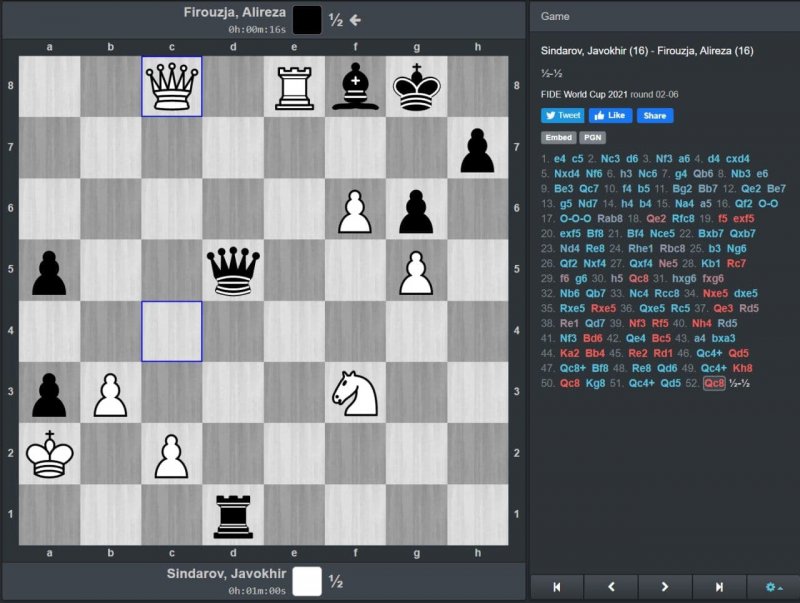
Task: Jump to the first move of game
Action: pos(556,587)
